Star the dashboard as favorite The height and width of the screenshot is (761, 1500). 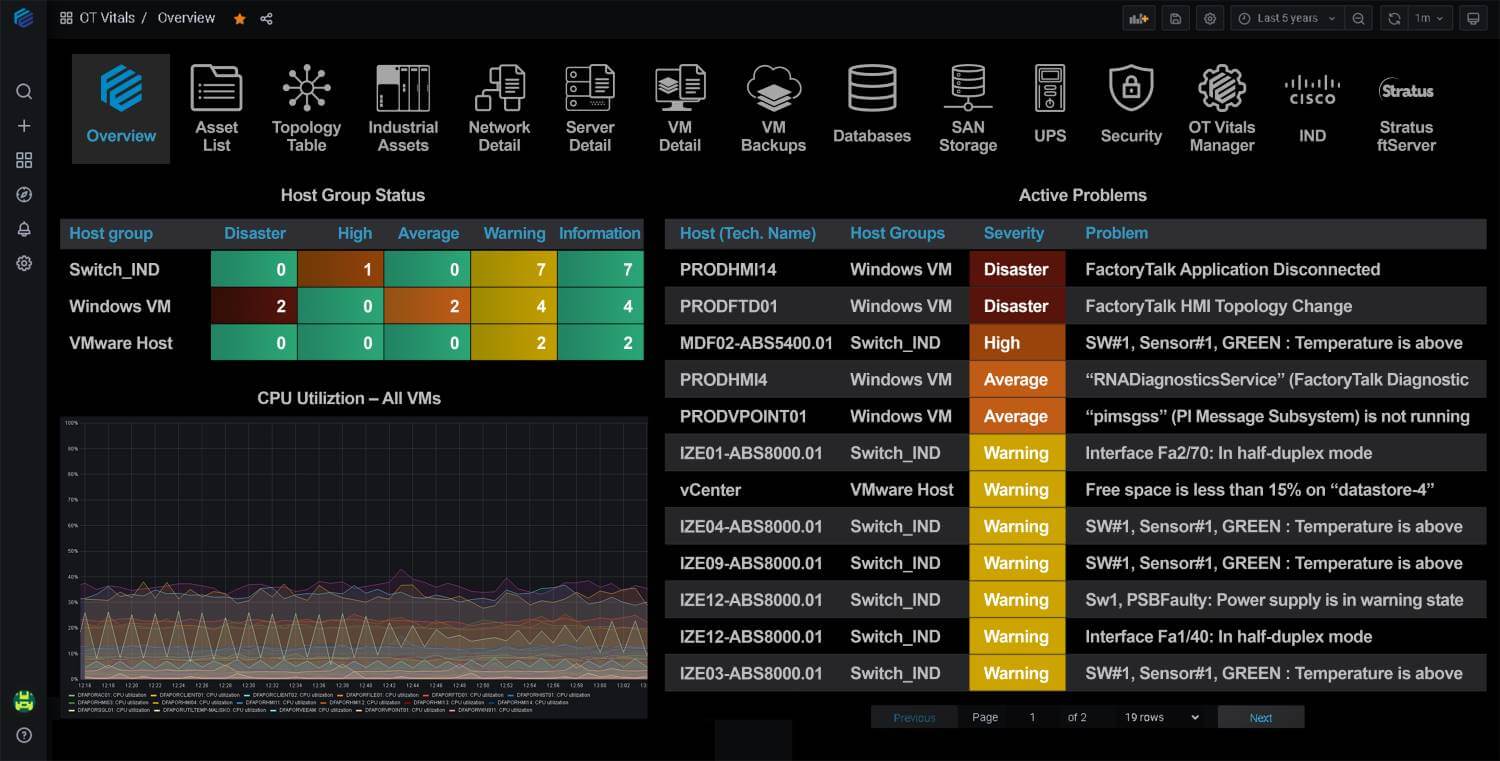[x=239, y=18]
